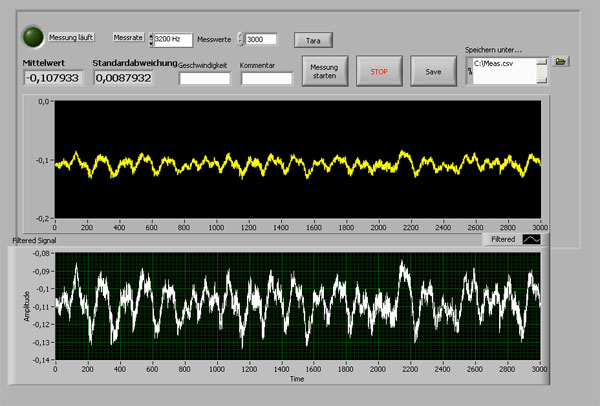Click the Messwerte 3000 value field
This screenshot has width=600, height=406.
(261, 40)
